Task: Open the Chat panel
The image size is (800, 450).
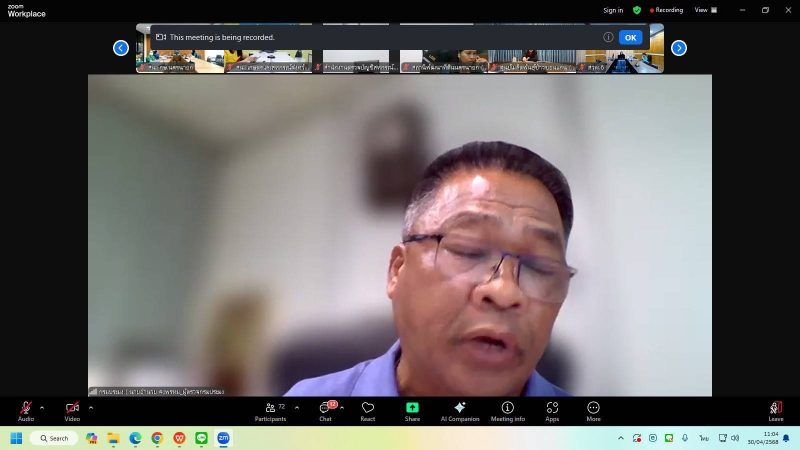Action: pyautogui.click(x=325, y=411)
